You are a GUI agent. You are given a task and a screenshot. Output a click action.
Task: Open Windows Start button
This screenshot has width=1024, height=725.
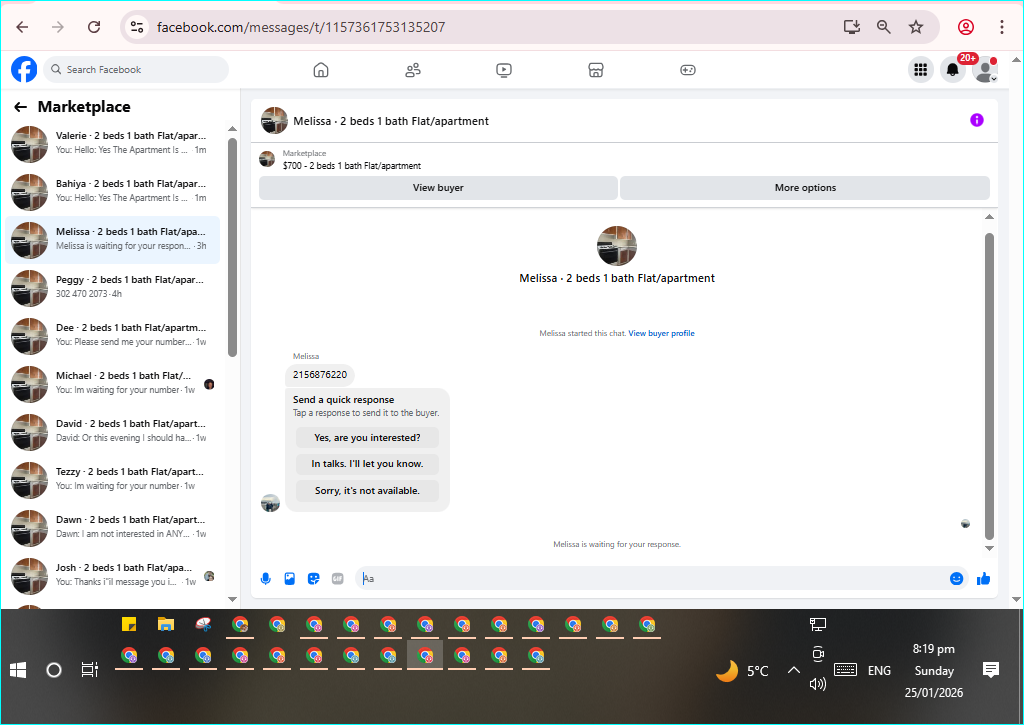click(18, 670)
